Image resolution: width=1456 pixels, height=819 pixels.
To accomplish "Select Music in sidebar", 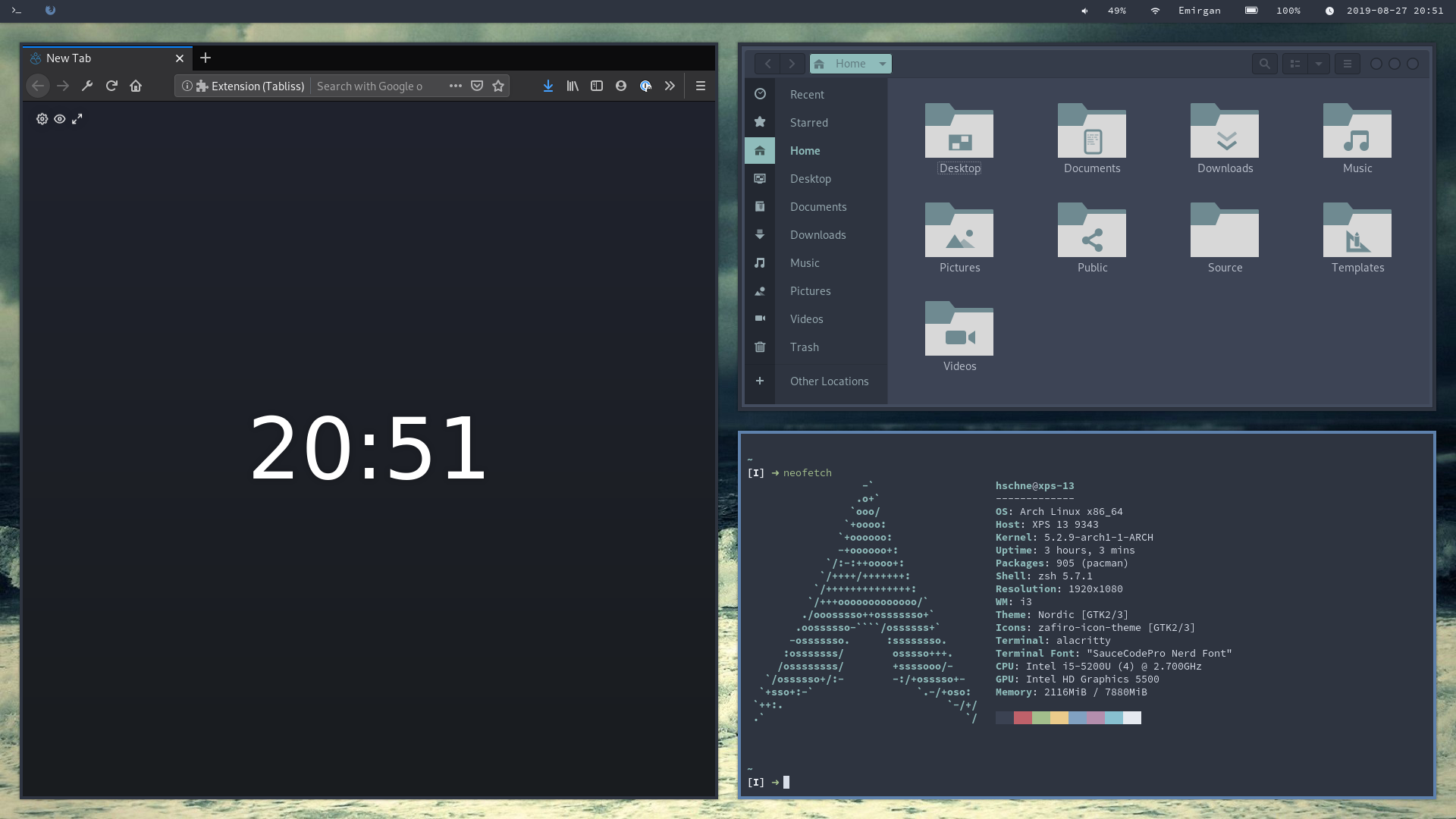I will 816,262.
